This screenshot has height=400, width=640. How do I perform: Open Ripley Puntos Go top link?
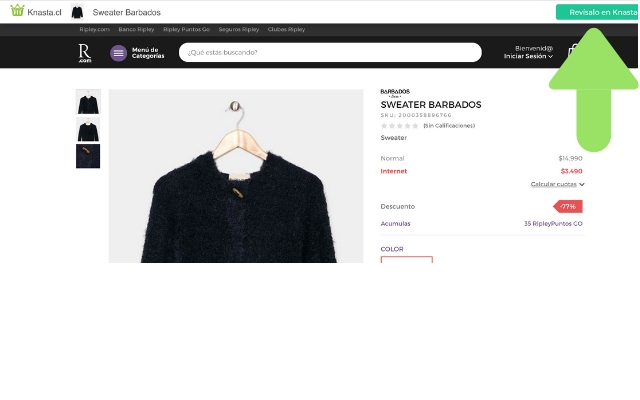187,29
